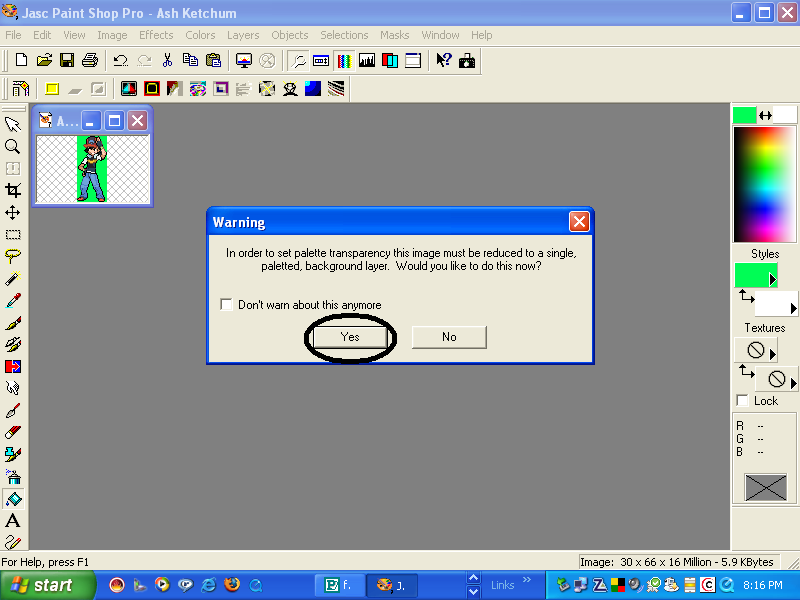The height and width of the screenshot is (600, 800).
Task: Open the Colors menu
Action: click(x=200, y=35)
